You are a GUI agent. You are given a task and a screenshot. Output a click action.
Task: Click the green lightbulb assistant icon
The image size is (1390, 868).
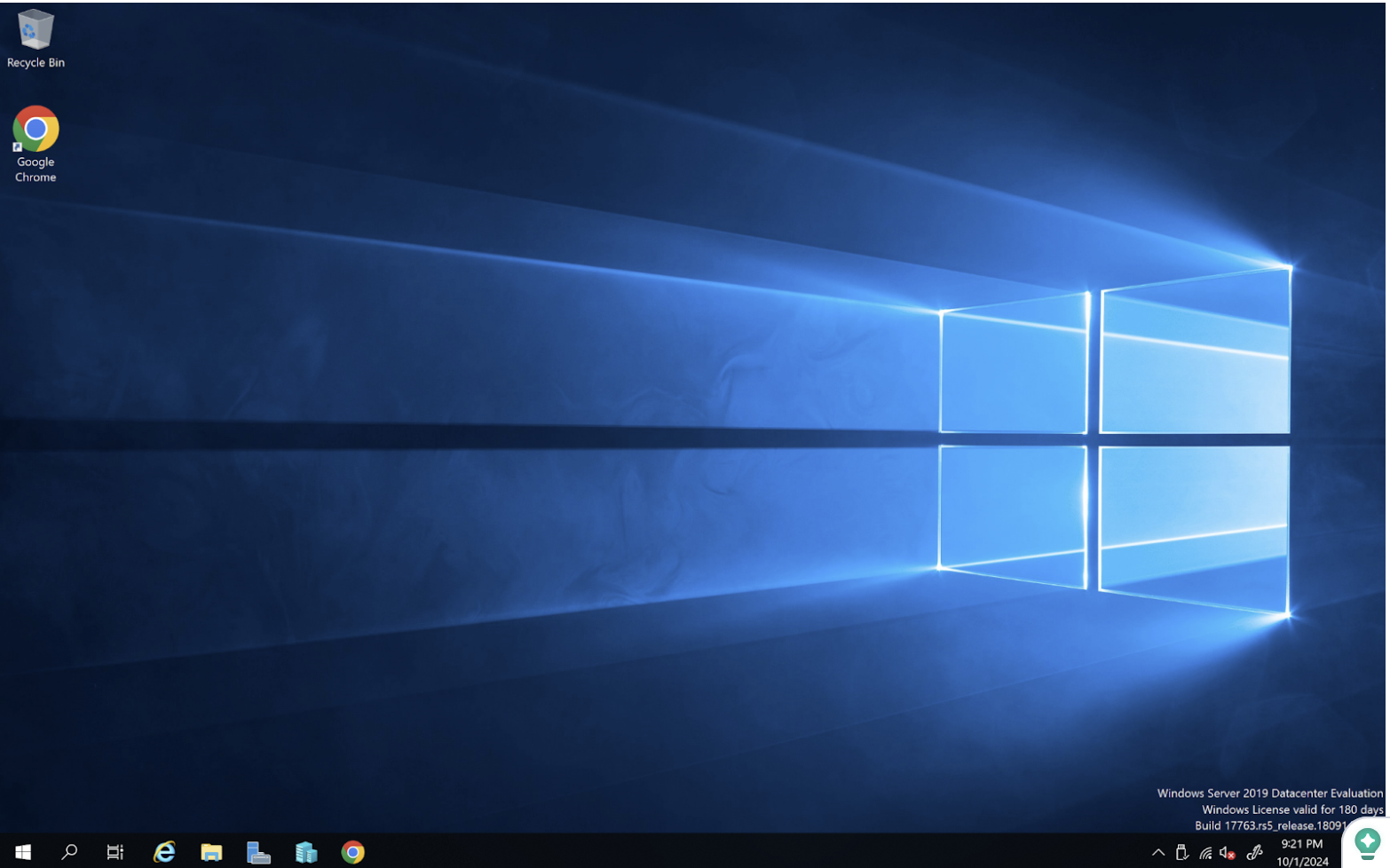coord(1367,842)
